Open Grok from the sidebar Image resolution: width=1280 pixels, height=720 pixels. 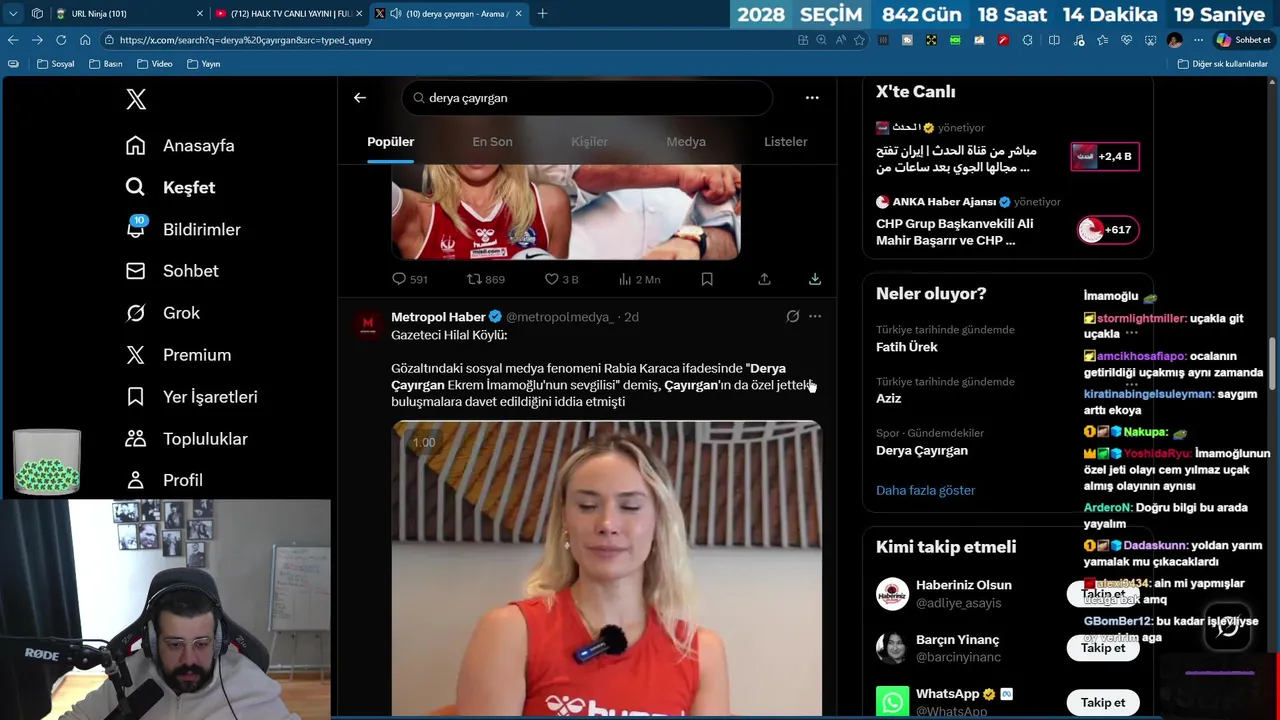[x=163, y=313]
